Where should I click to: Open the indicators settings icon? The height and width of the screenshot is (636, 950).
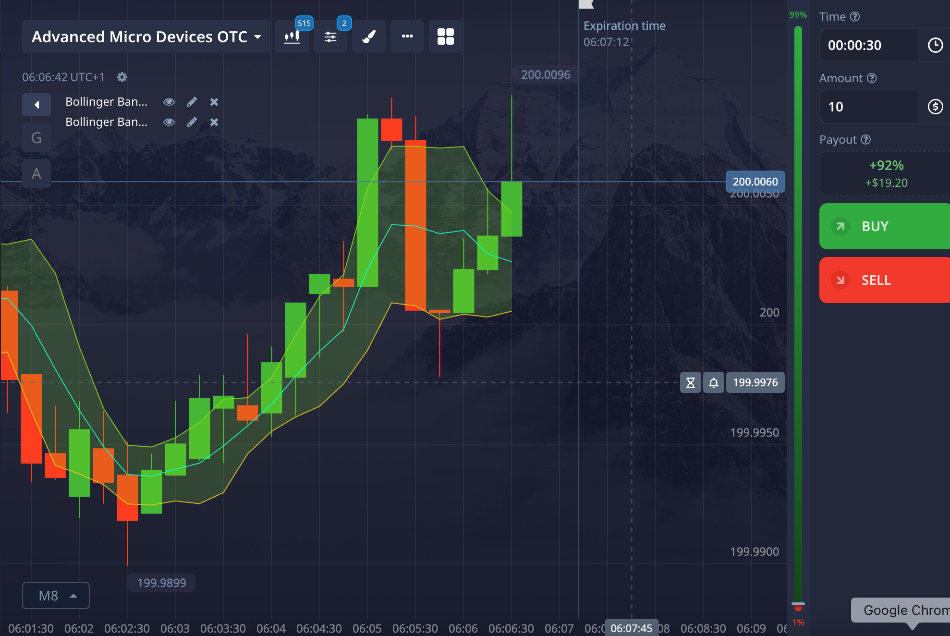pos(330,37)
